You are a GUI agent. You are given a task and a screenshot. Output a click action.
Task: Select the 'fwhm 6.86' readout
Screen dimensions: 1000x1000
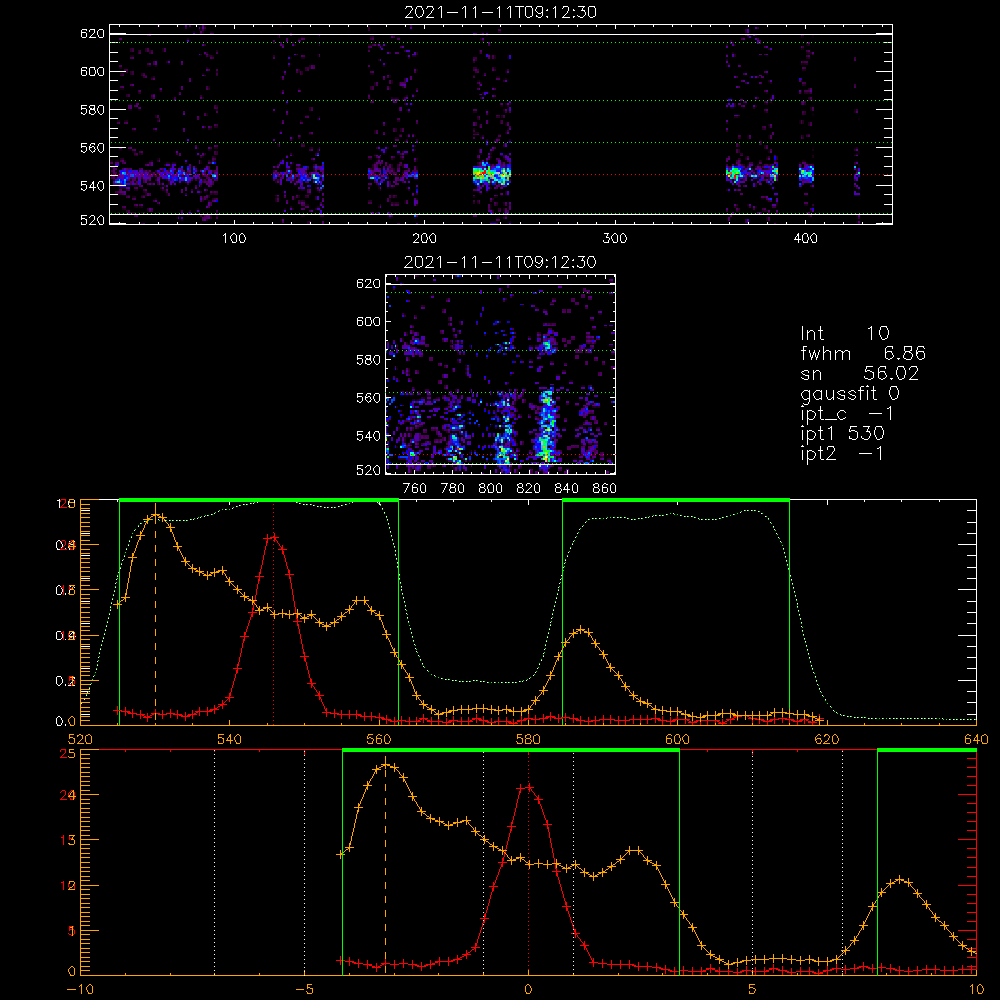pyautogui.click(x=863, y=353)
